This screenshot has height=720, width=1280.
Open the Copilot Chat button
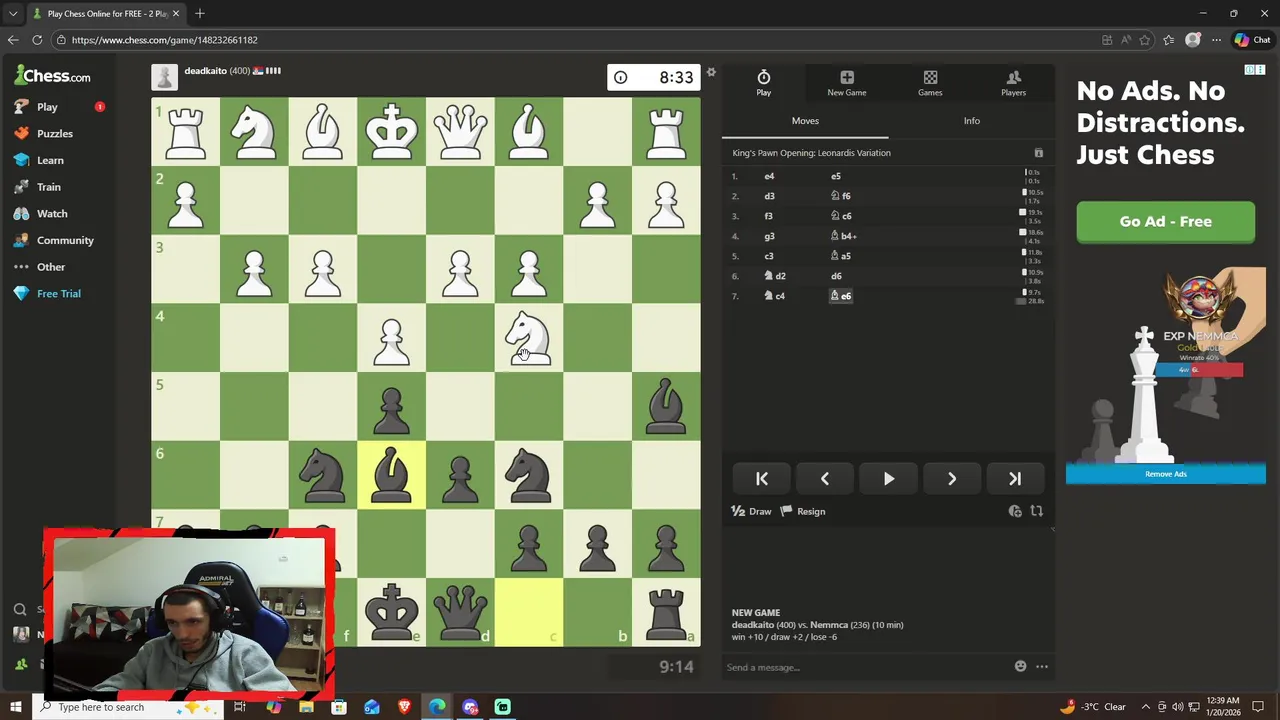[x=1252, y=40]
